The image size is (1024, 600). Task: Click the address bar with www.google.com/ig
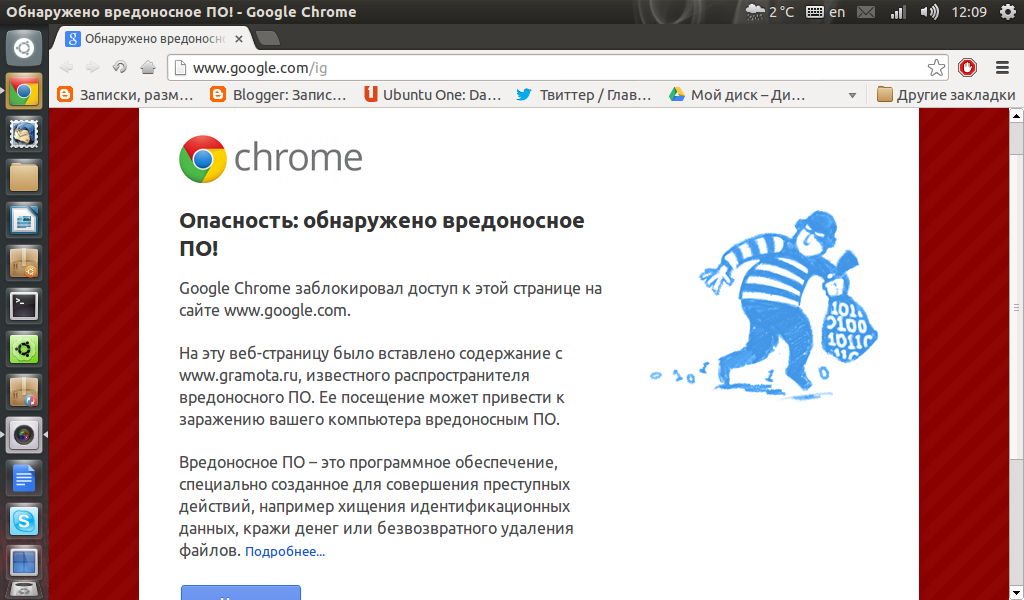557,68
